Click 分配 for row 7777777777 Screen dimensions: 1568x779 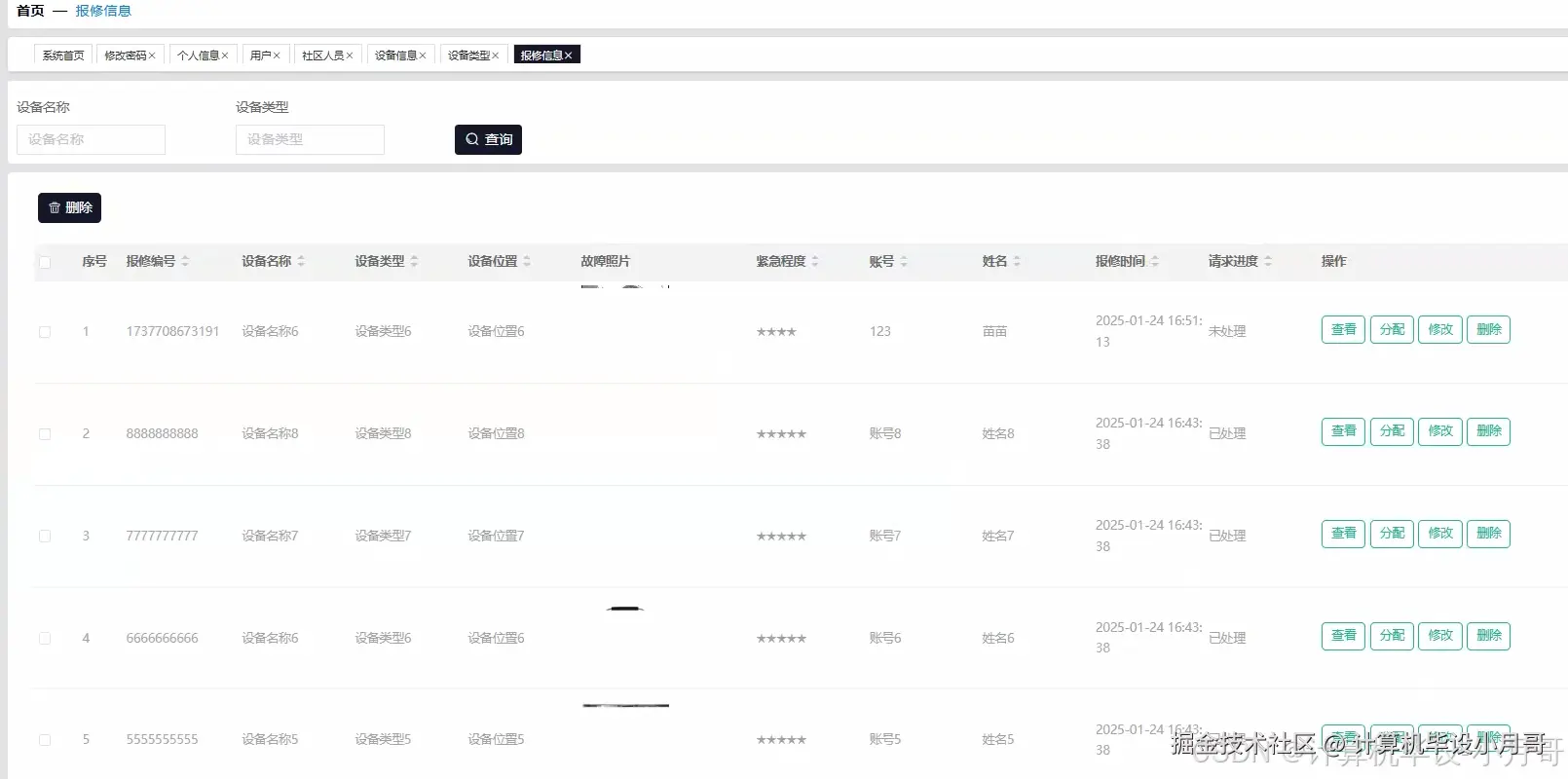click(1392, 534)
